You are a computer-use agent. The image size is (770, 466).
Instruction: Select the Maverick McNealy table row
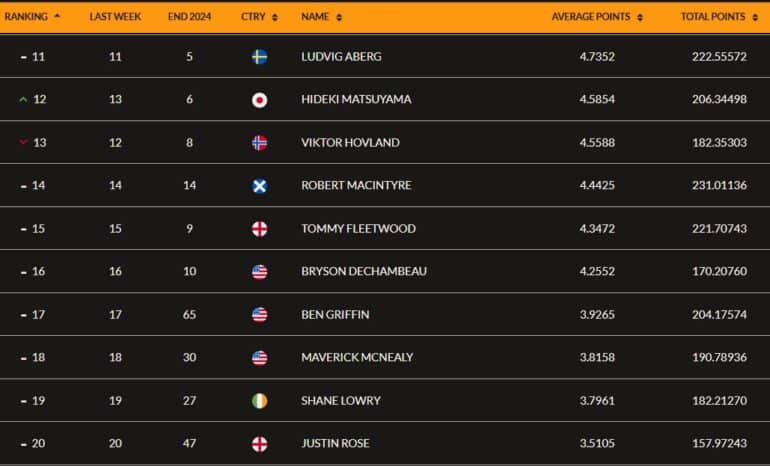pos(385,357)
